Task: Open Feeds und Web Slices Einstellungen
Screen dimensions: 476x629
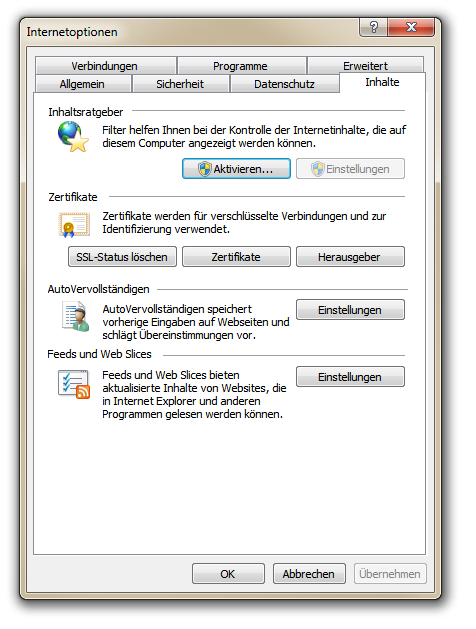Action: click(x=350, y=377)
